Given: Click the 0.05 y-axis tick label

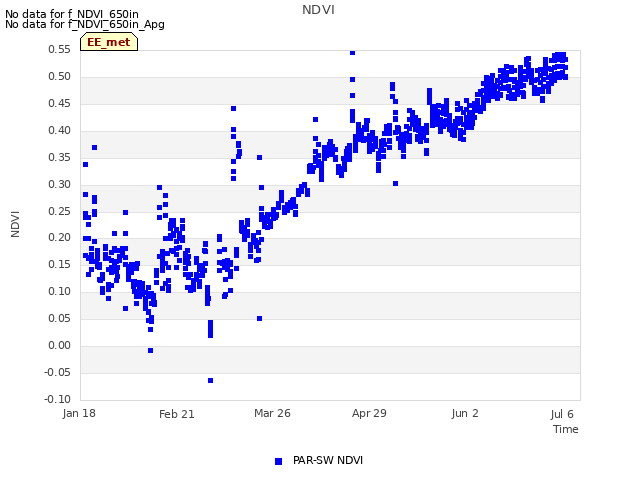Looking at the screenshot, I should pos(60,318).
